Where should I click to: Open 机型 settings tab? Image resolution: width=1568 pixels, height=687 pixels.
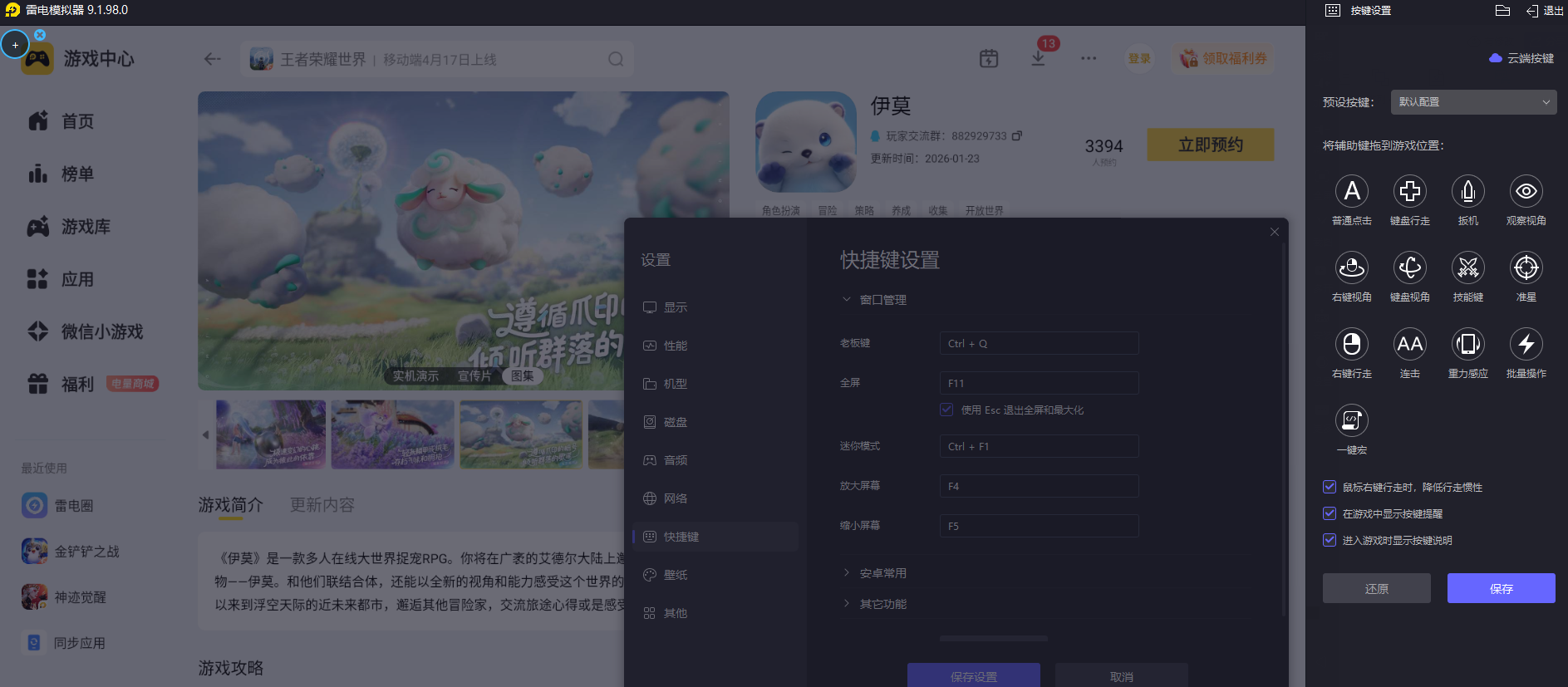[715, 384]
